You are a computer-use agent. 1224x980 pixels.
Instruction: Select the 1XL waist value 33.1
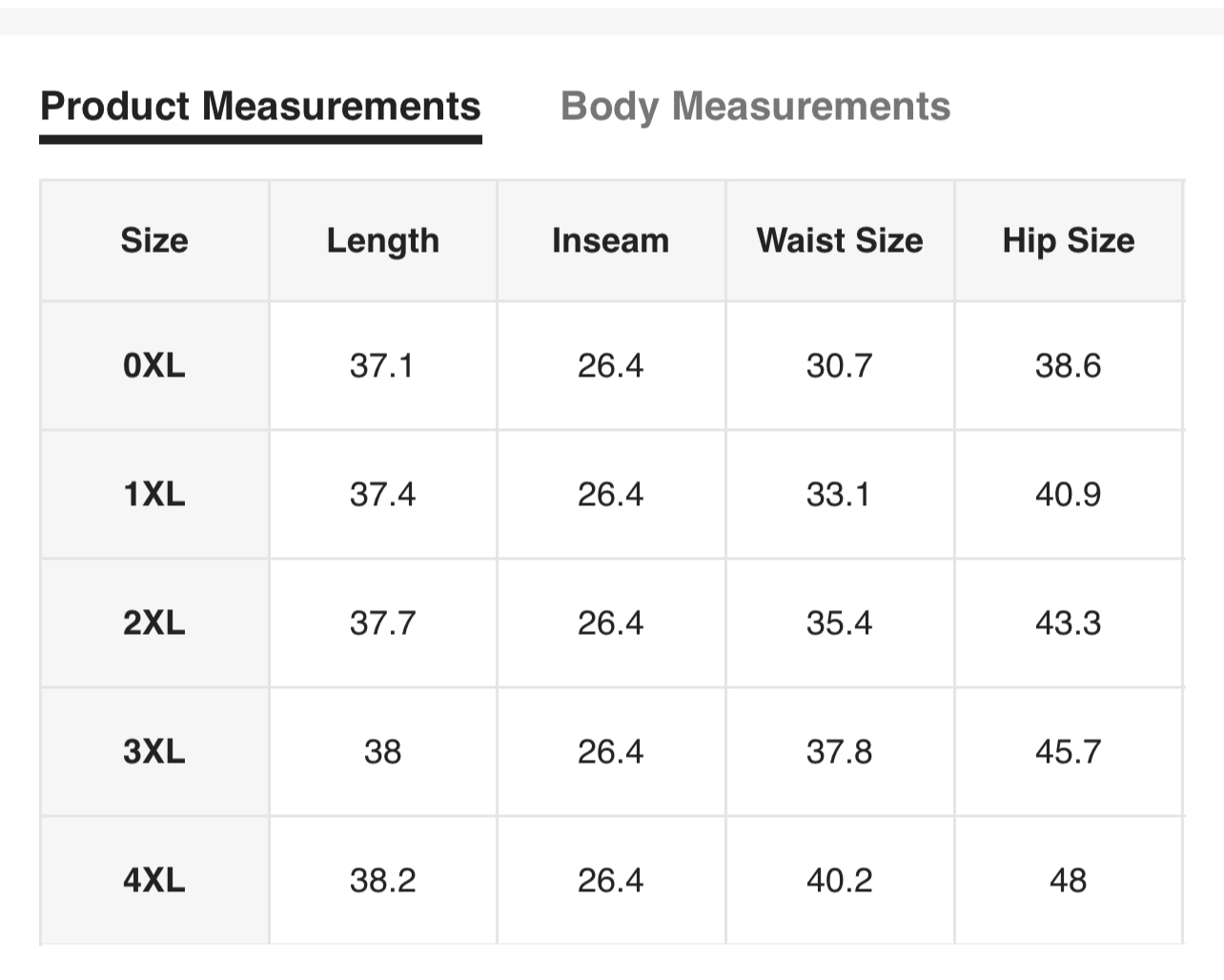pyautogui.click(x=839, y=494)
